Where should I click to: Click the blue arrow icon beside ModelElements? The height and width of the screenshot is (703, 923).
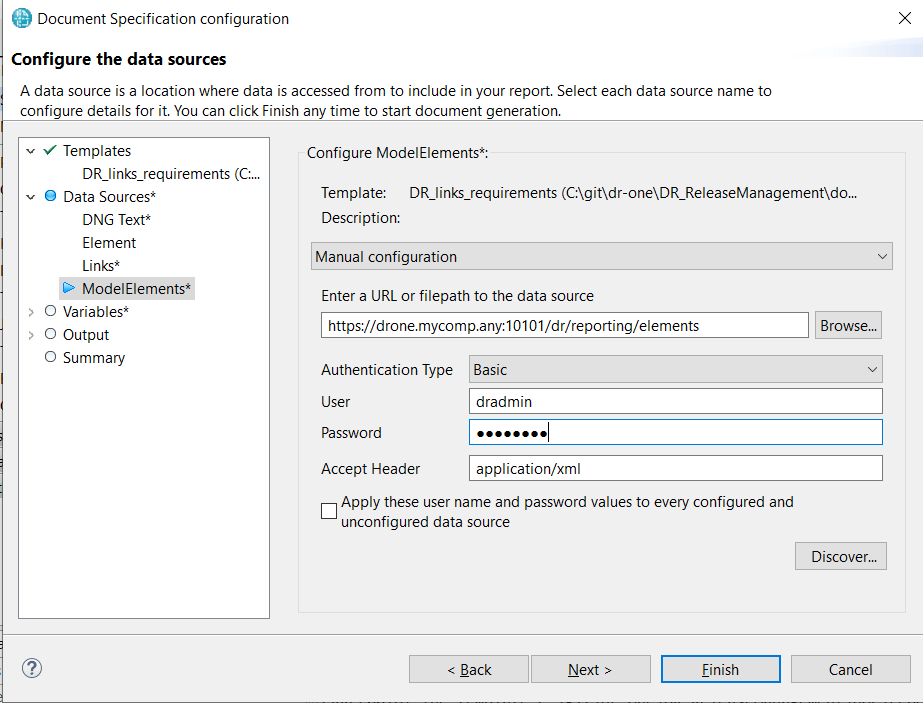(69, 289)
